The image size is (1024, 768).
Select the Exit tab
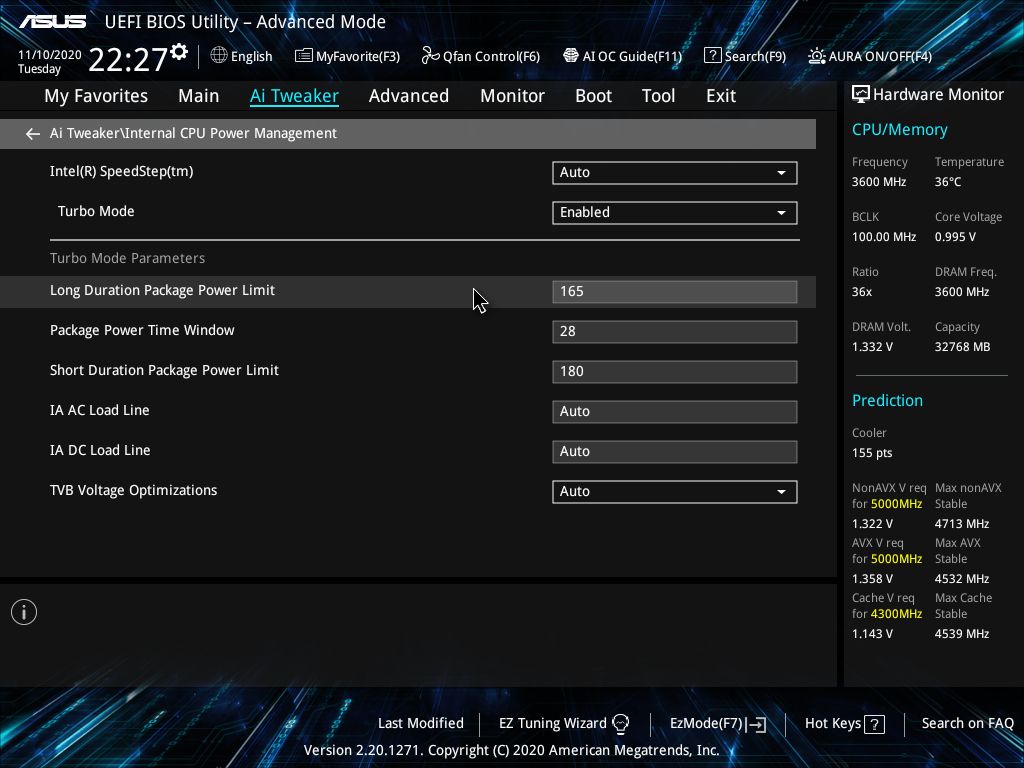[x=721, y=96]
